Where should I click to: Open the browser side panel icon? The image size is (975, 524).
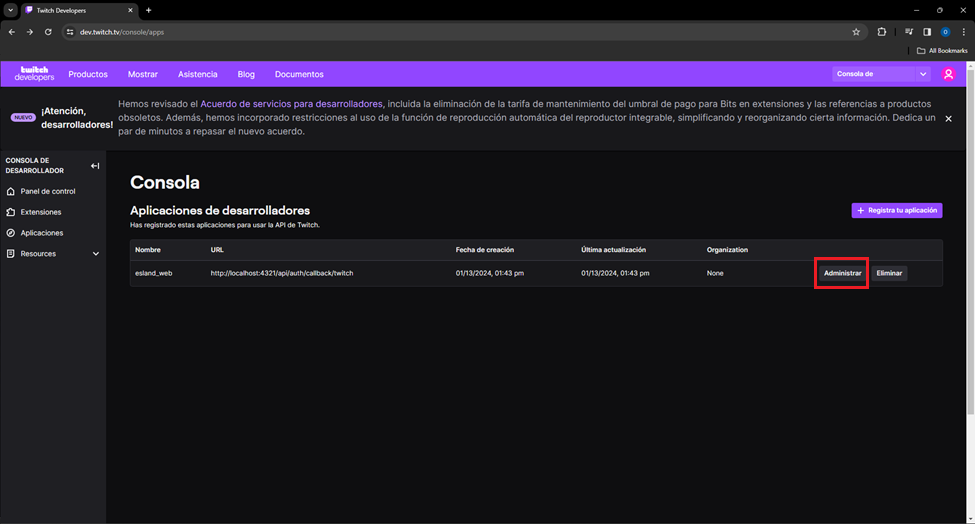(x=927, y=32)
